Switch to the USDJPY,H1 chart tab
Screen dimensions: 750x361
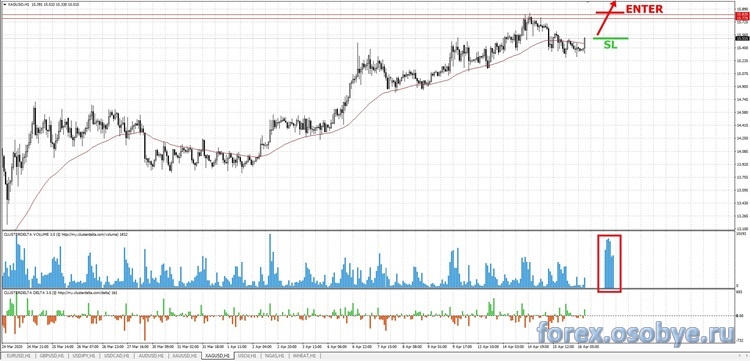point(84,356)
